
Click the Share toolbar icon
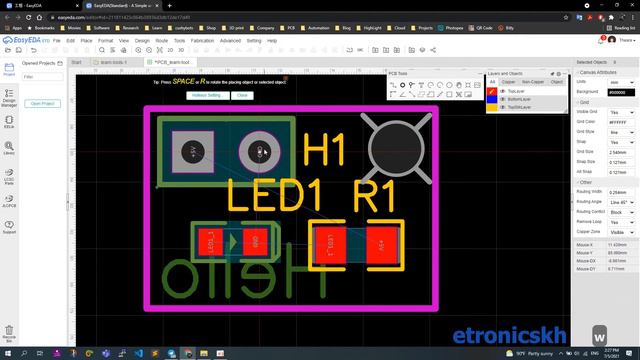[433, 50]
